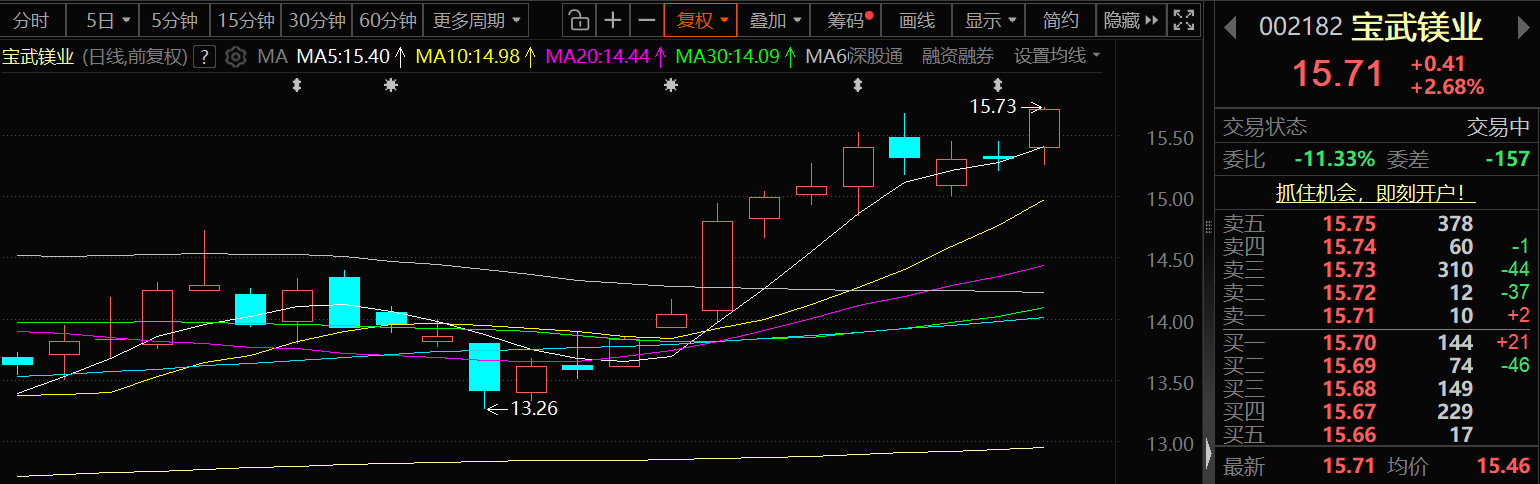Click 画线 drawing tools button
Viewport: 1540px width, 484px height.
(x=917, y=19)
